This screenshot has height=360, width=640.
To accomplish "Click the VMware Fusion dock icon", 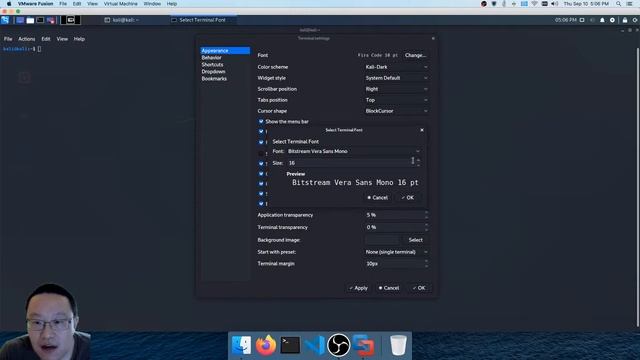I will point(363,345).
